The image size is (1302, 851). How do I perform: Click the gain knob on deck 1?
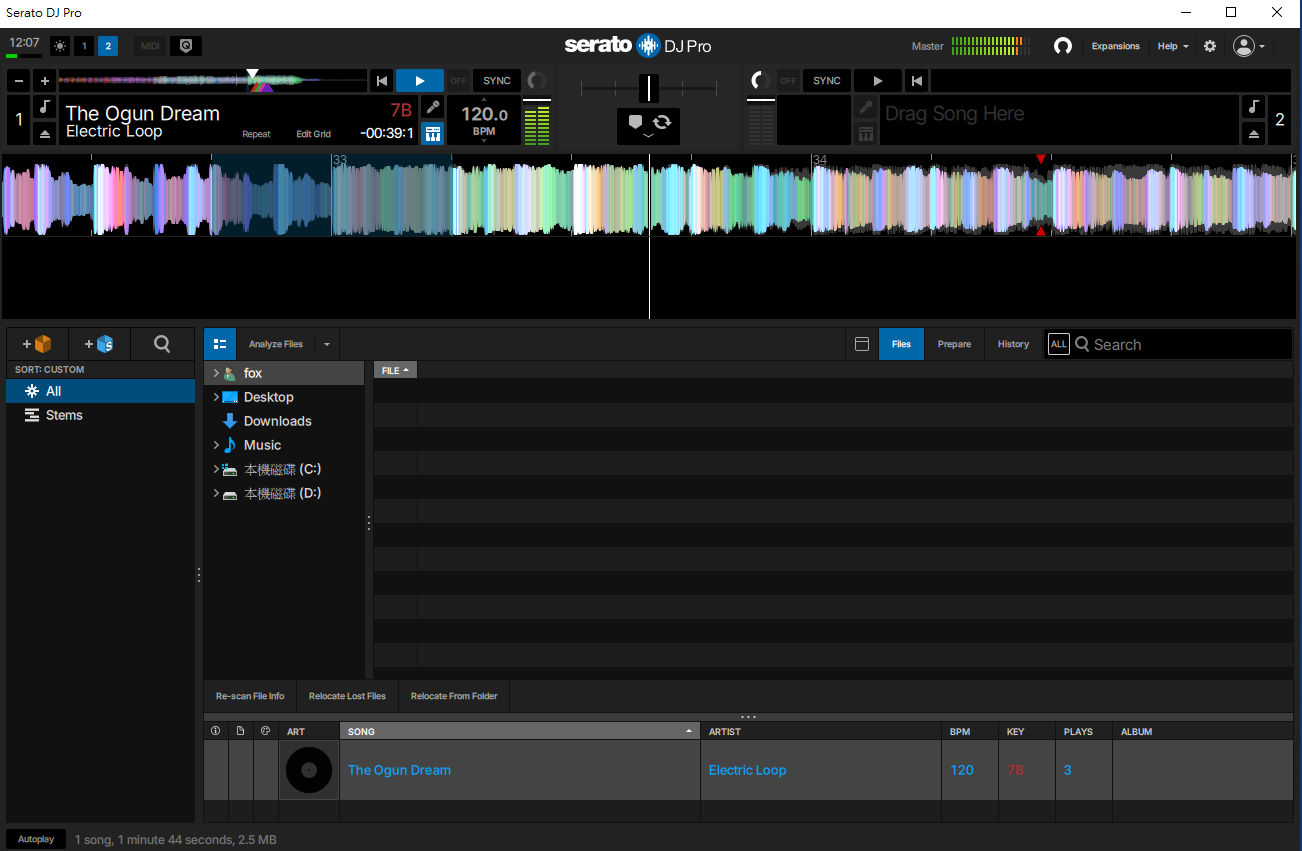point(537,81)
